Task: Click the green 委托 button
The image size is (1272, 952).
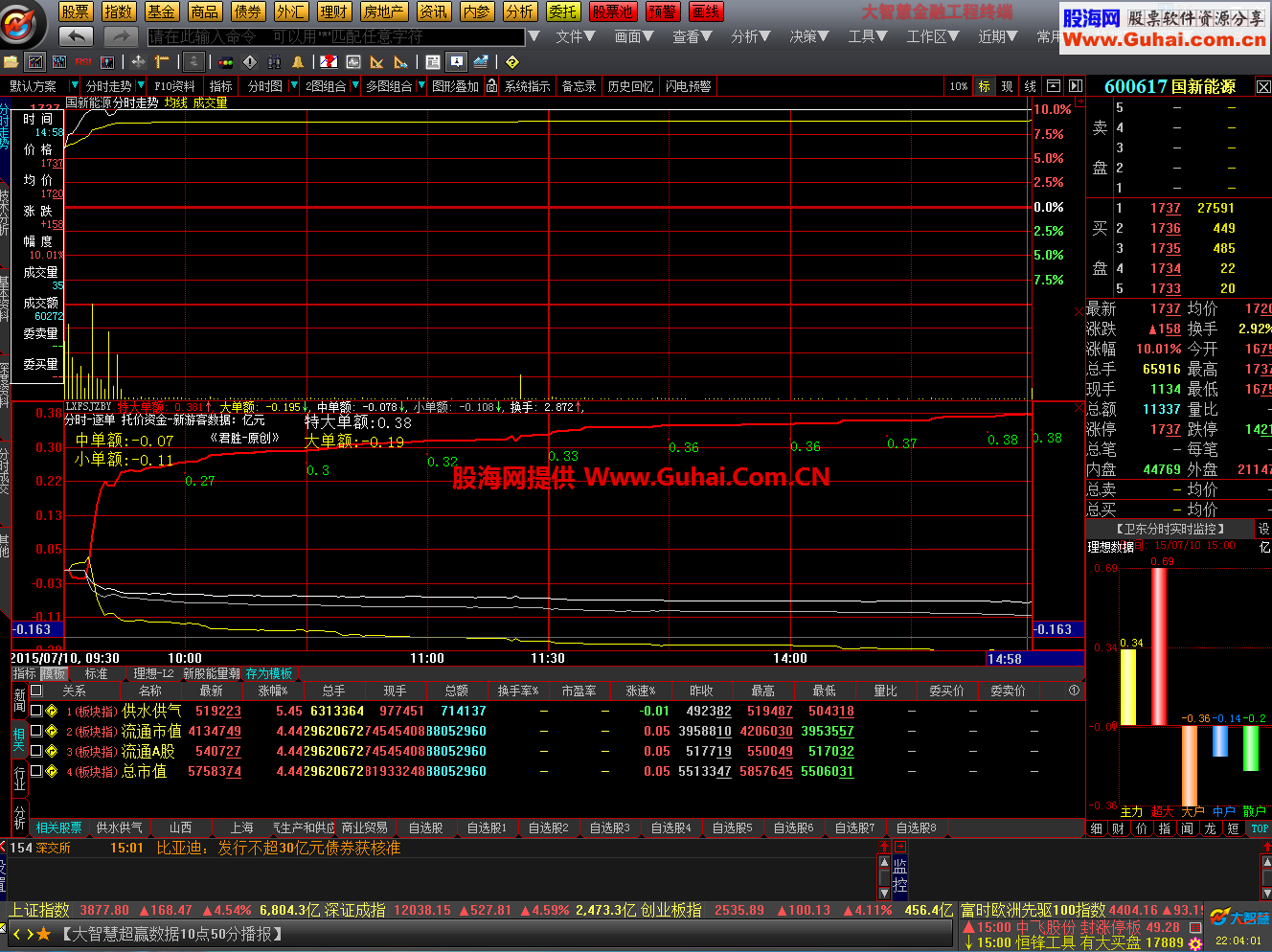Action: pos(562,11)
